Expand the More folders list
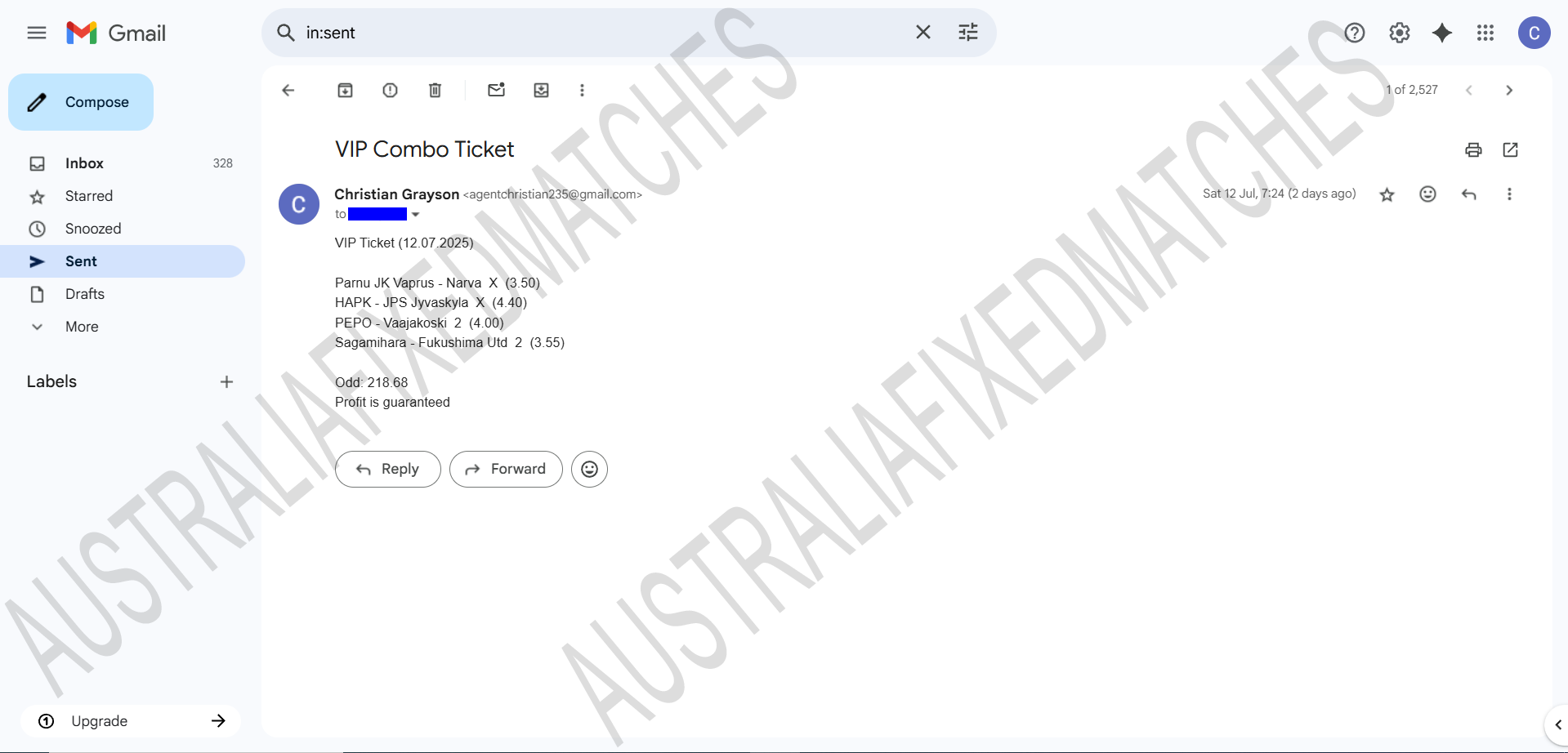The image size is (1568, 753). (x=123, y=327)
